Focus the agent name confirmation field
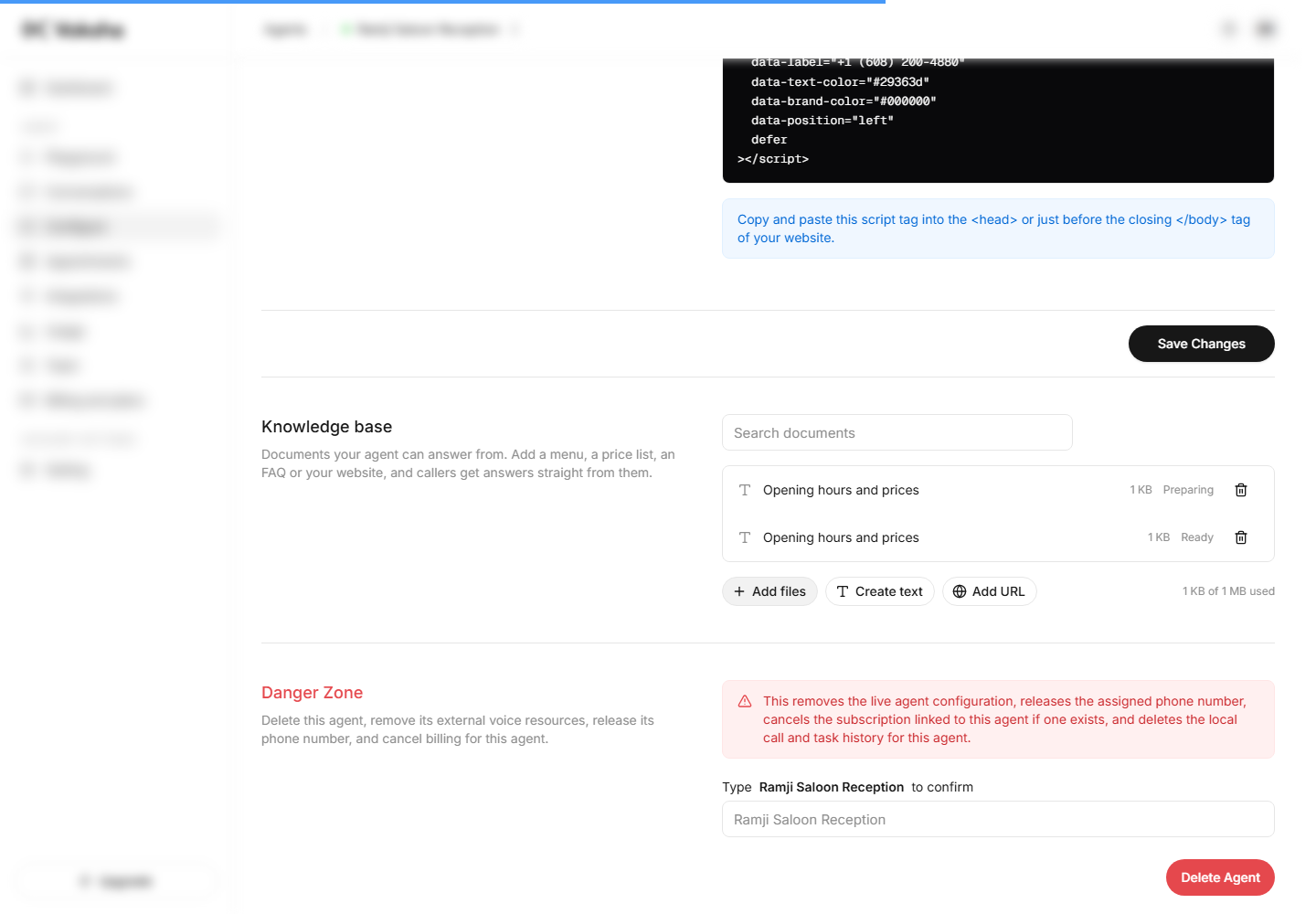 (998, 819)
